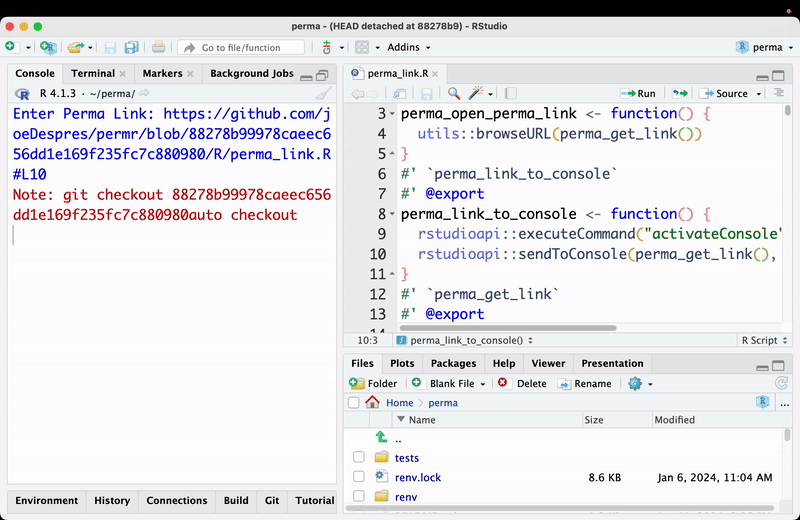Switch to the Plots tab
Image resolution: width=800 pixels, height=520 pixels.
(x=402, y=363)
